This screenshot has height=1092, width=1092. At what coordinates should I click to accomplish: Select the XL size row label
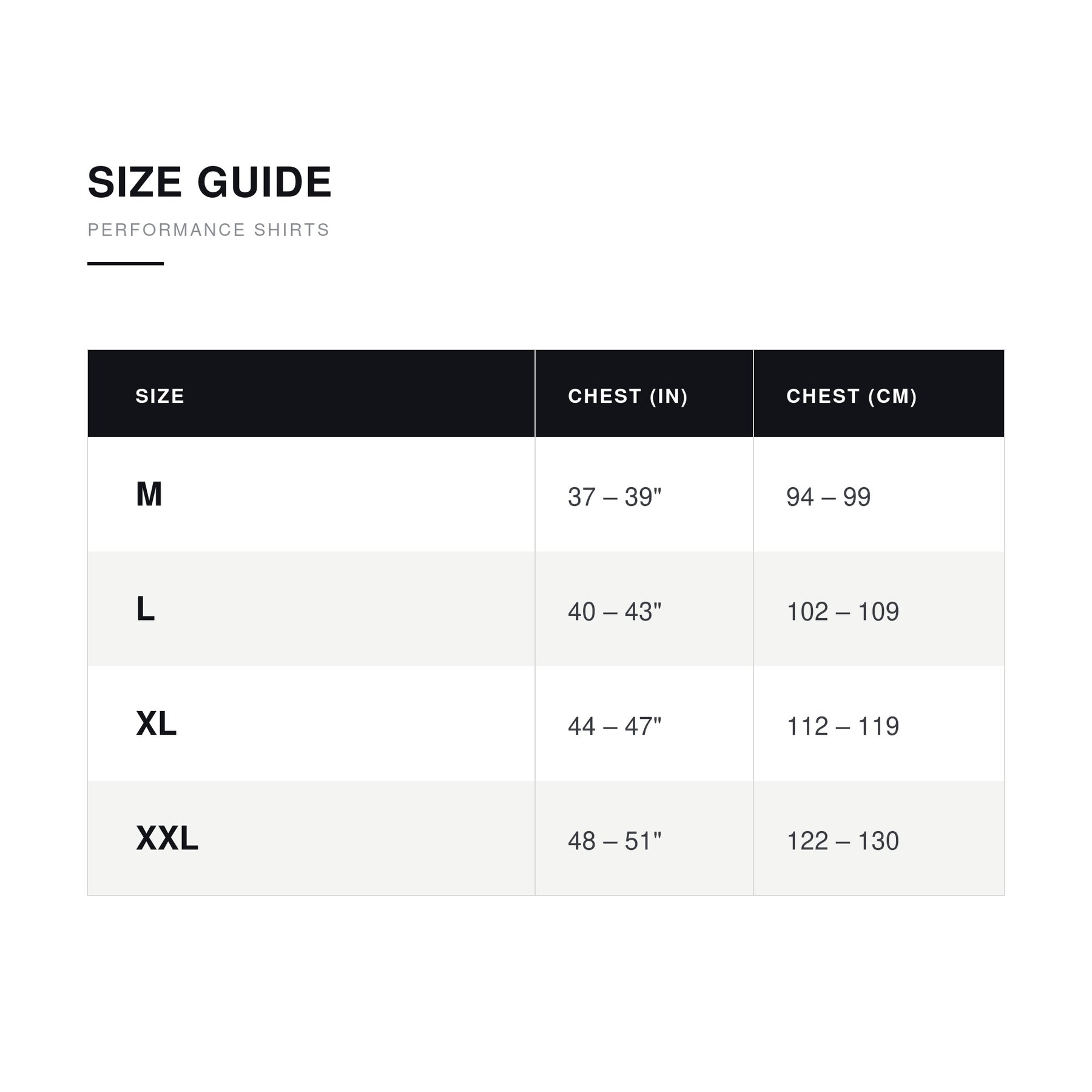point(157,724)
